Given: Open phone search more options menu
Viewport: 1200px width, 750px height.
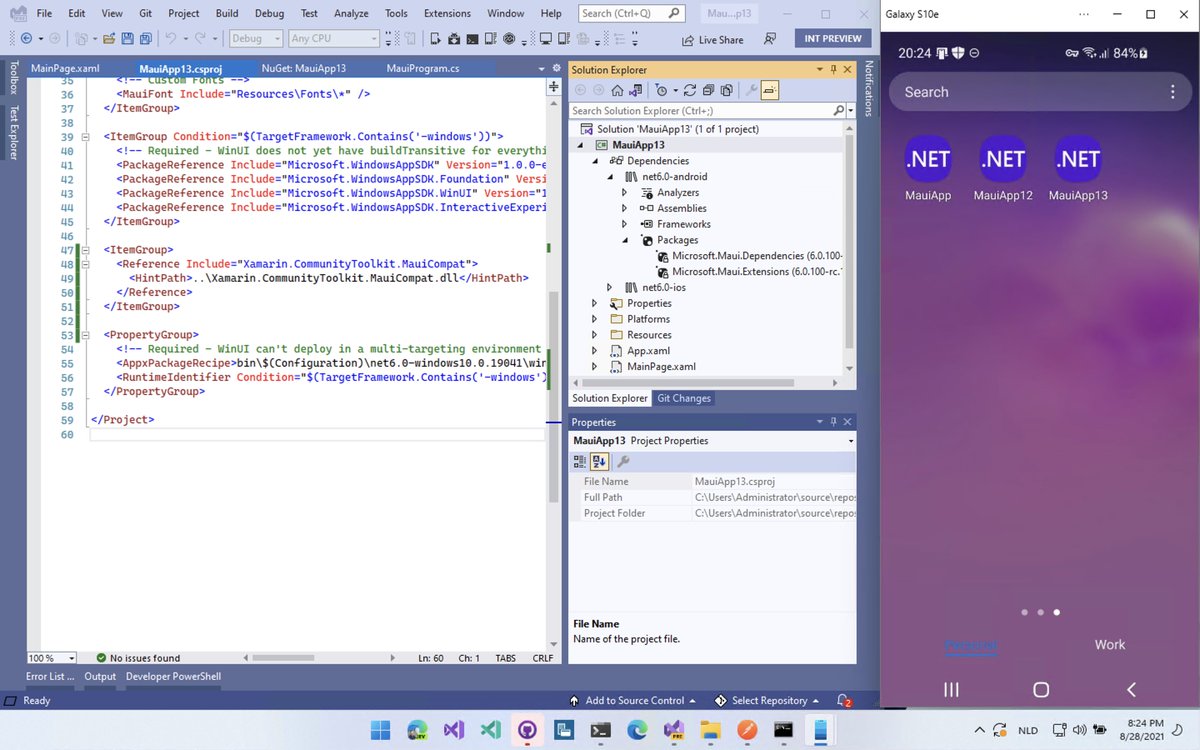Looking at the screenshot, I should (x=1172, y=92).
